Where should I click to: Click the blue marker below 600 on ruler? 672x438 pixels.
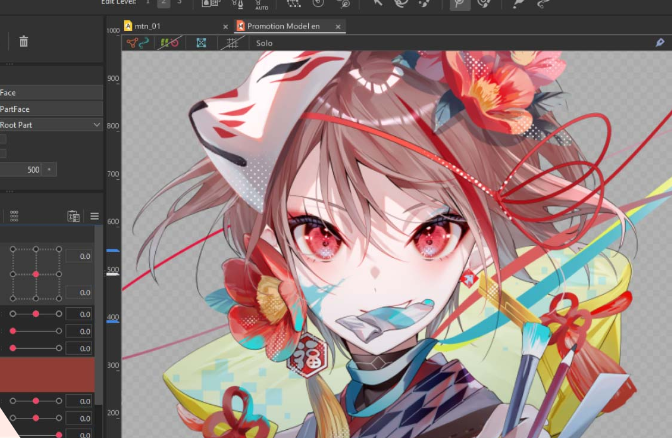[113, 250]
